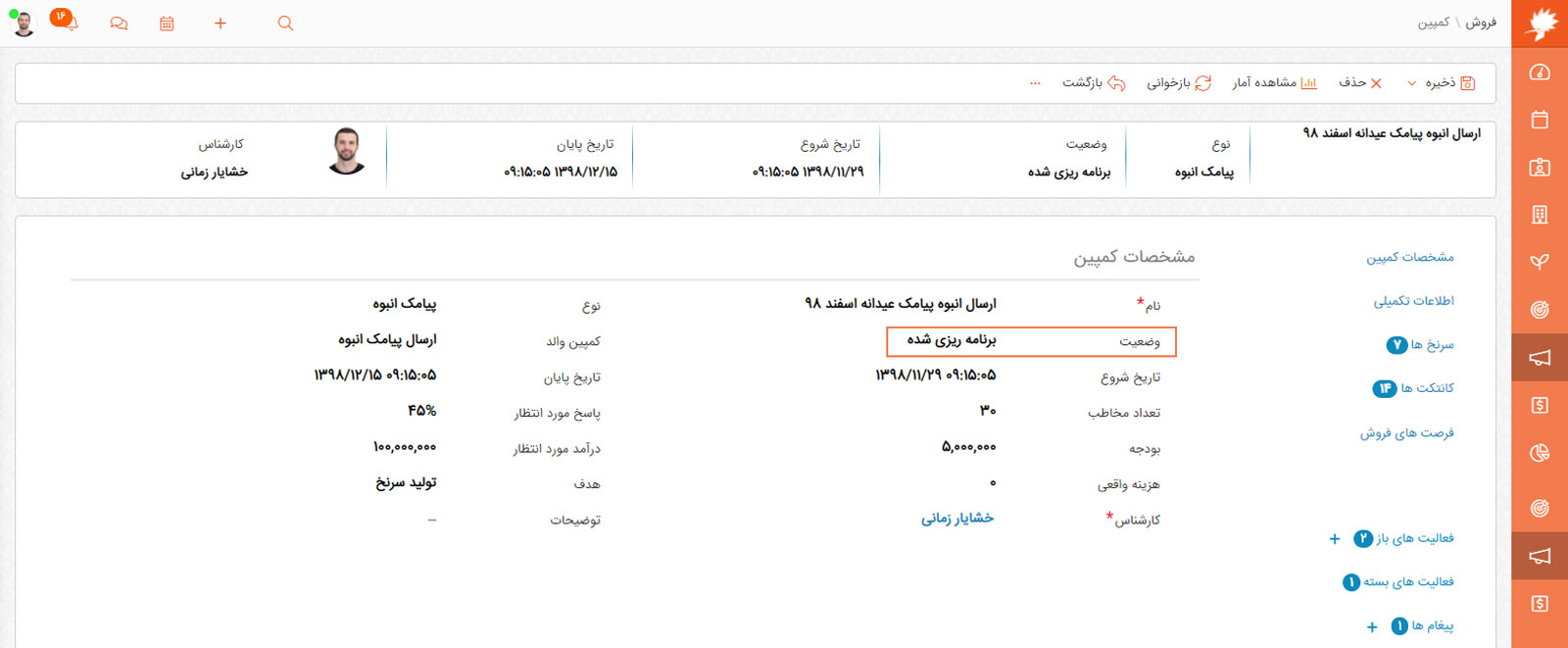Click the کمپین breadcrumb
The width and height of the screenshot is (1568, 648).
1433,23
